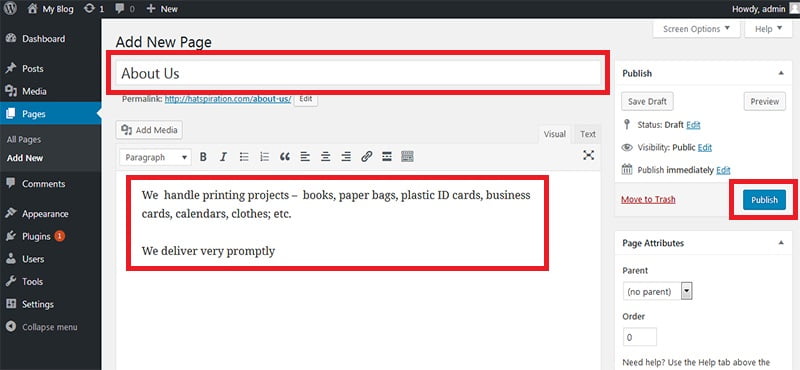Open Plugins menu in sidebar

click(36, 236)
